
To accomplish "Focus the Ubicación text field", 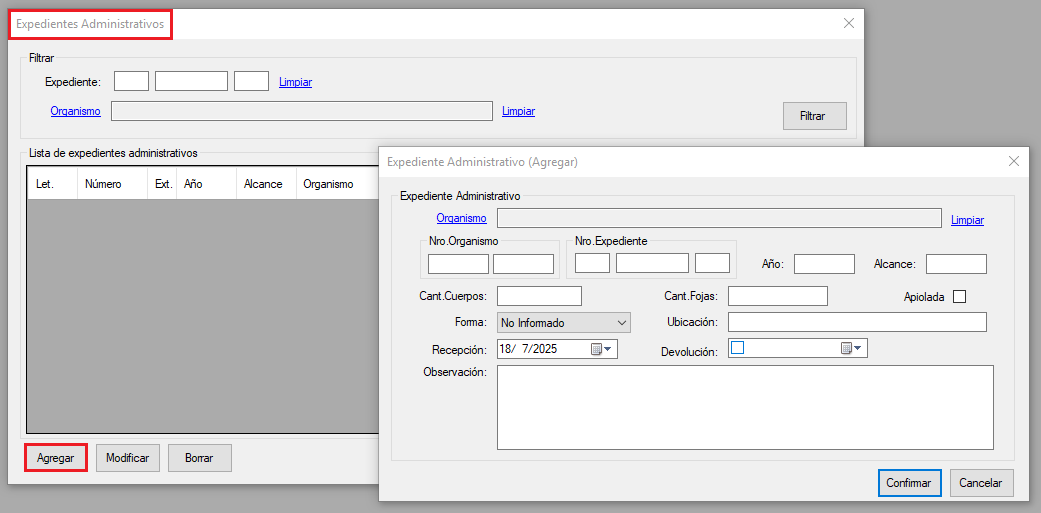I will coord(856,322).
